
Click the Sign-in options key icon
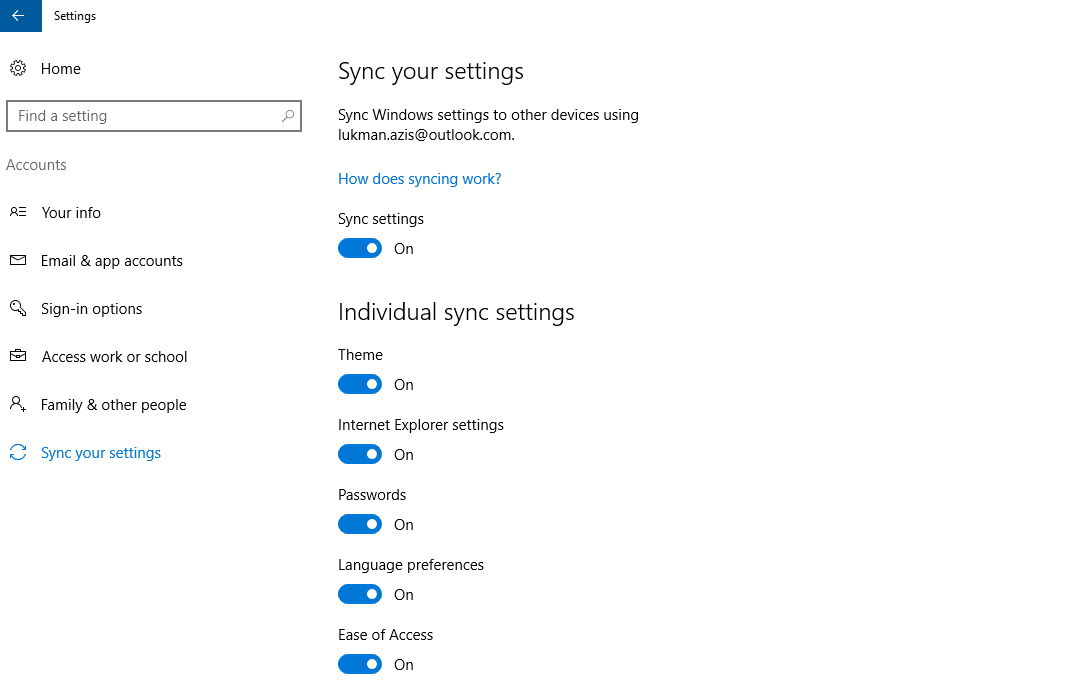pyautogui.click(x=18, y=309)
